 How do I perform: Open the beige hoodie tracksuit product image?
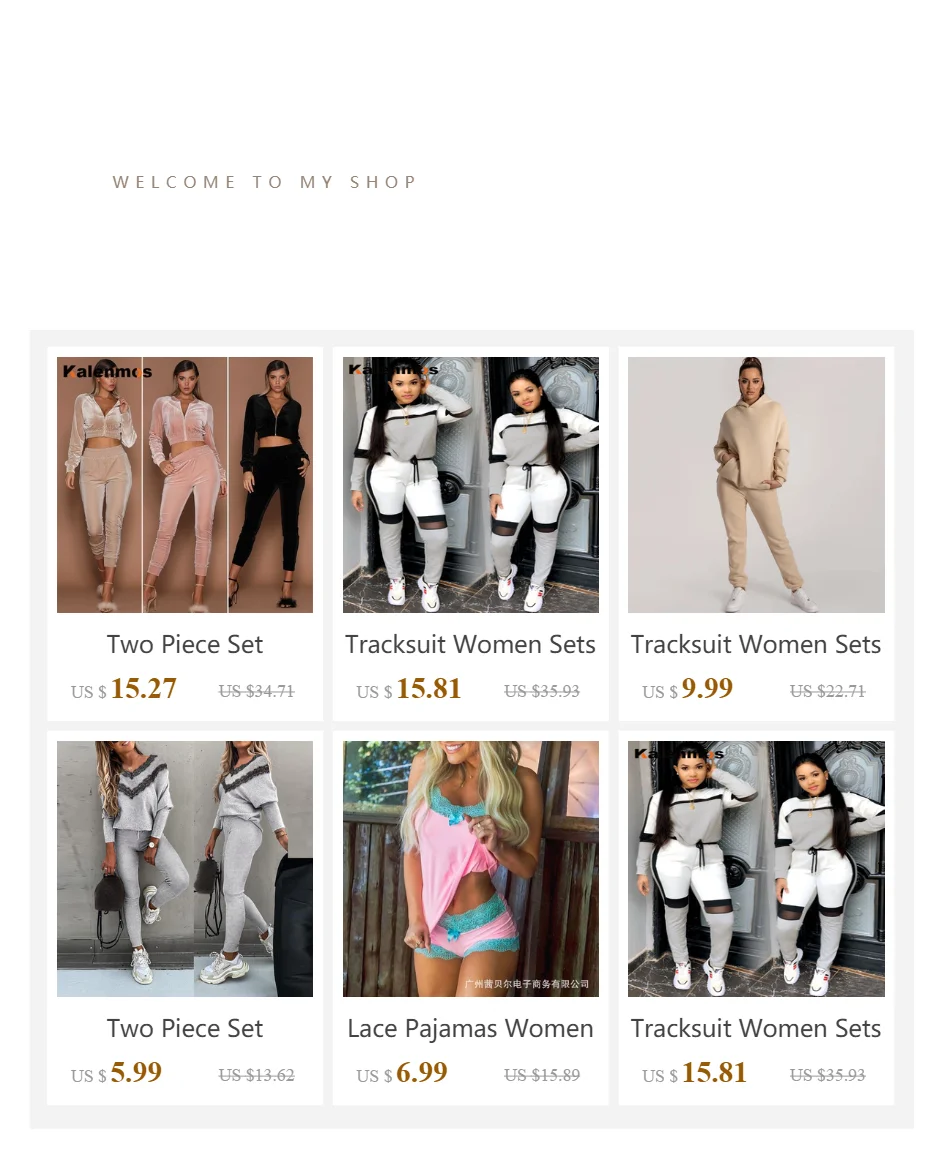click(x=756, y=485)
